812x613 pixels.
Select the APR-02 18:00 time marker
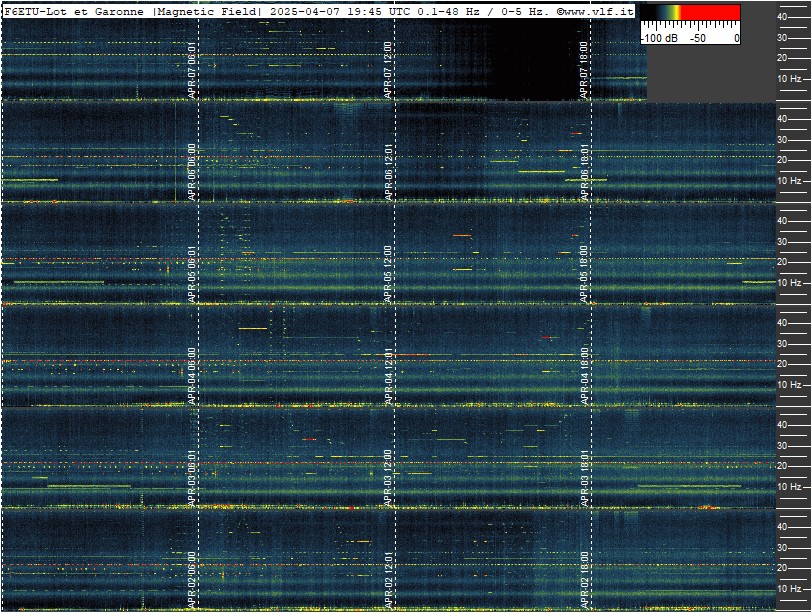pos(584,580)
